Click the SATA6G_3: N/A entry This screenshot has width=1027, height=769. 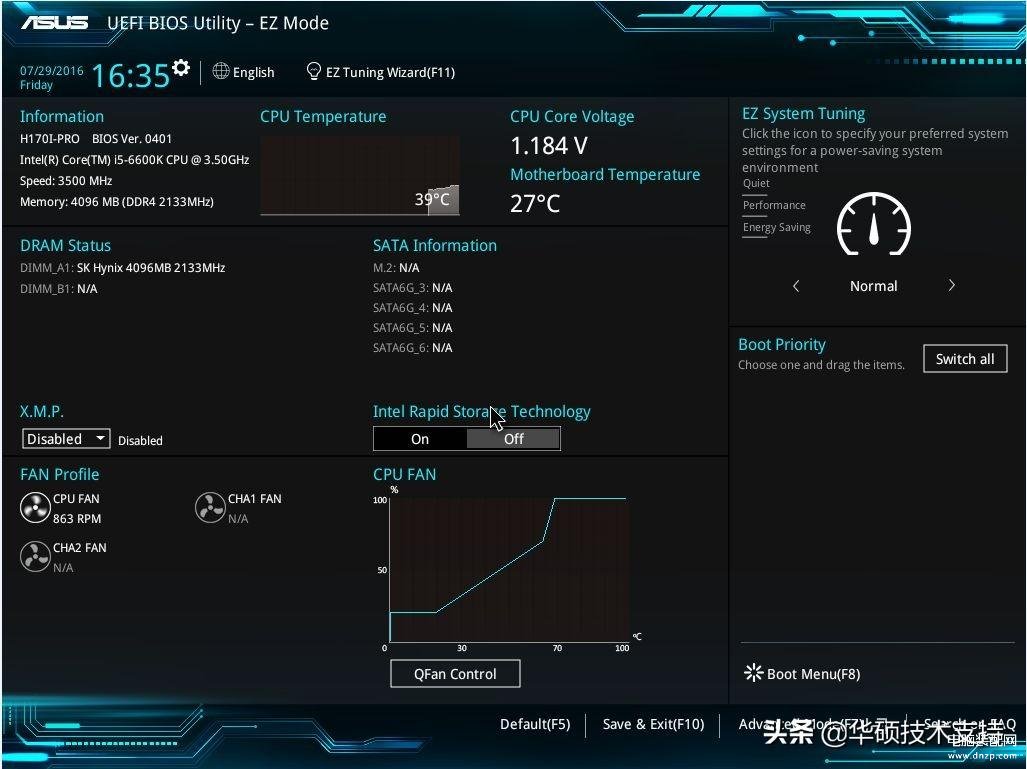(x=413, y=288)
